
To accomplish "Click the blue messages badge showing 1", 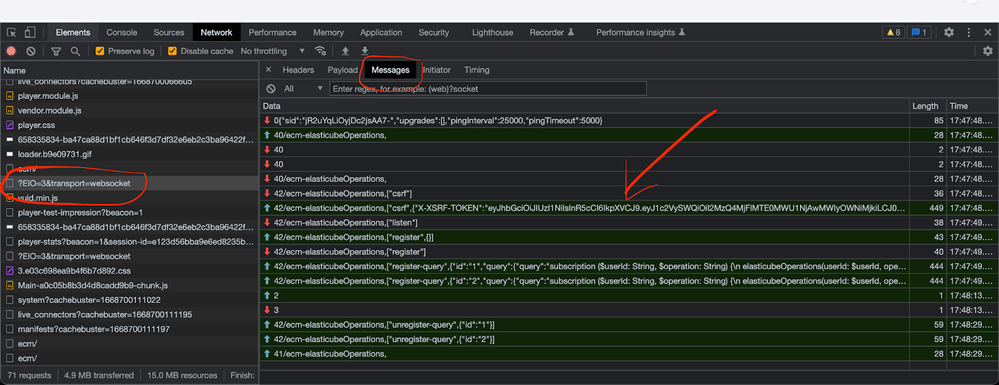I will click(919, 32).
